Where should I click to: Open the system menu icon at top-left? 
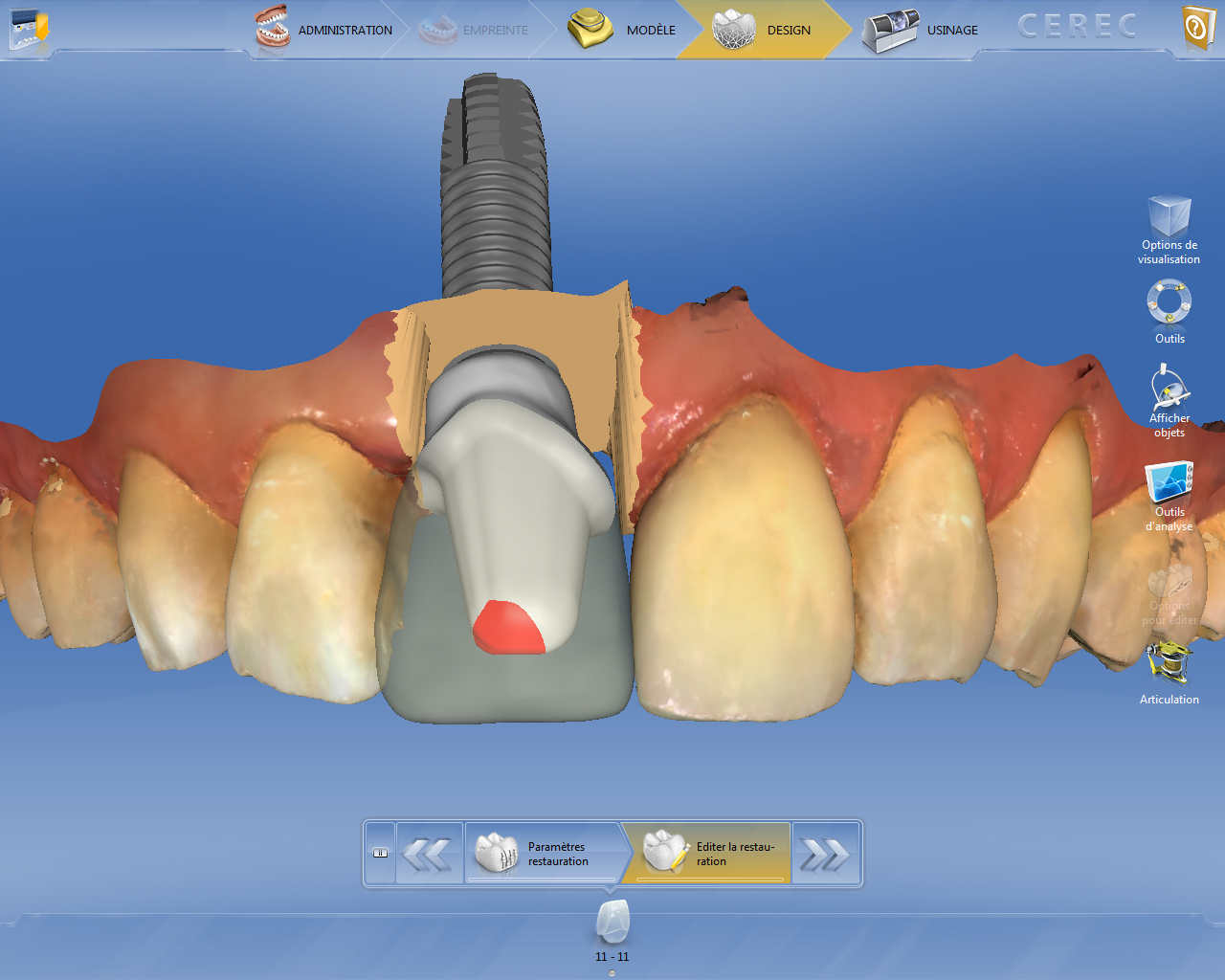tap(28, 29)
